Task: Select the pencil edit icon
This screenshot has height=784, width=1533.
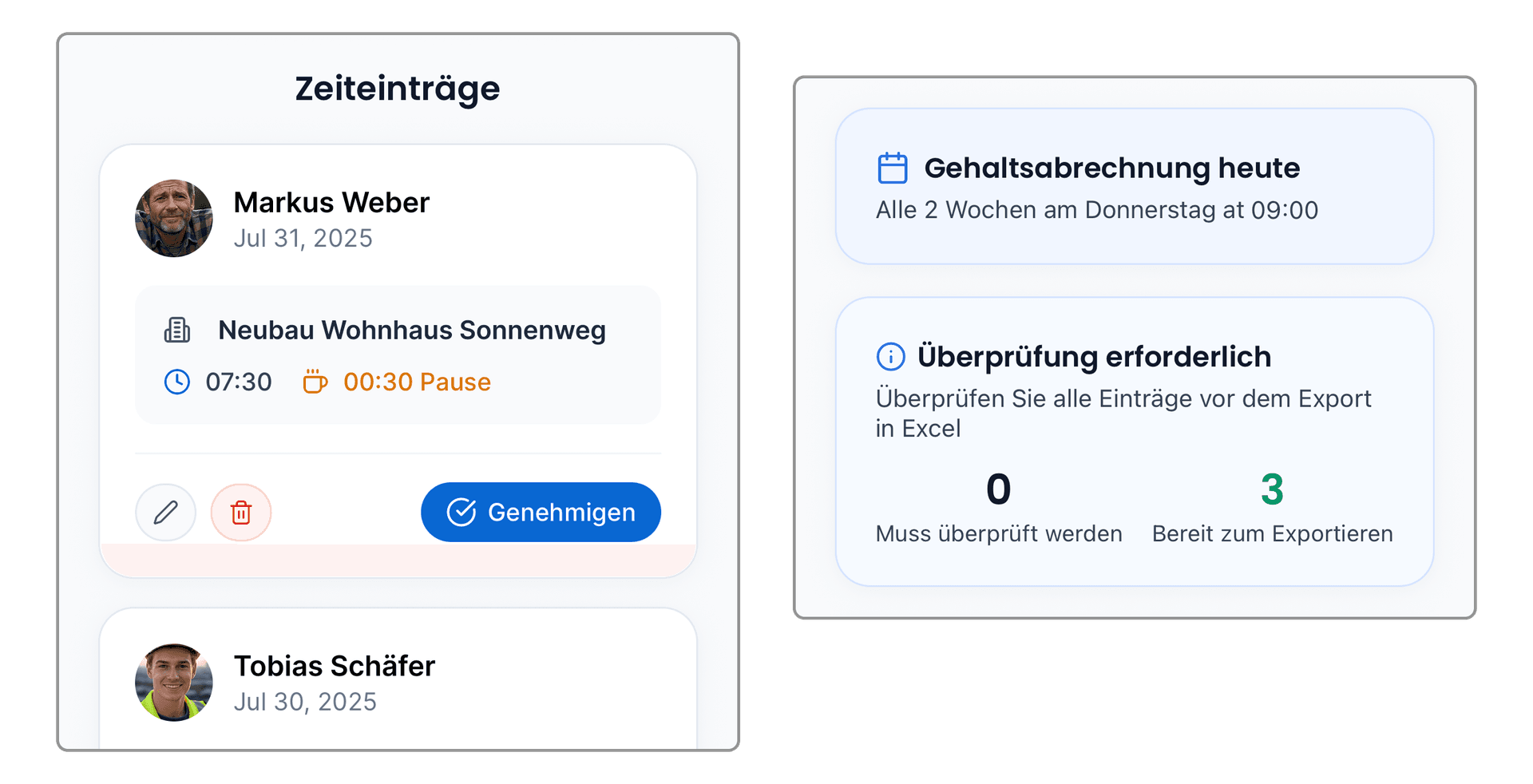Action: [165, 513]
